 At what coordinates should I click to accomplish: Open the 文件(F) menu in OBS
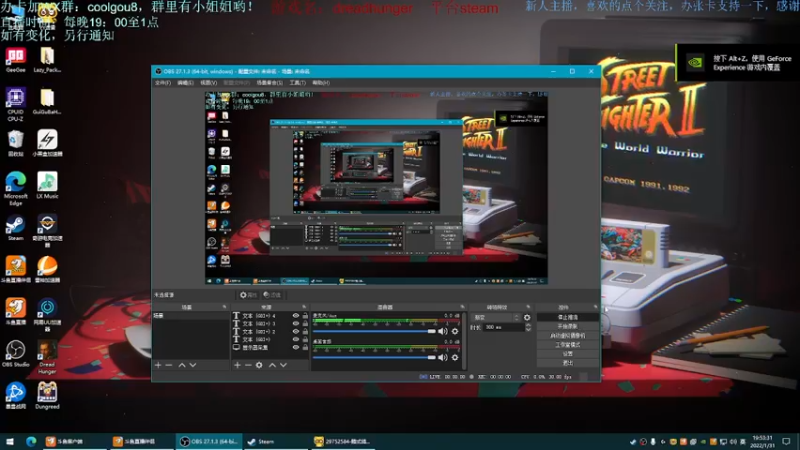[163, 83]
